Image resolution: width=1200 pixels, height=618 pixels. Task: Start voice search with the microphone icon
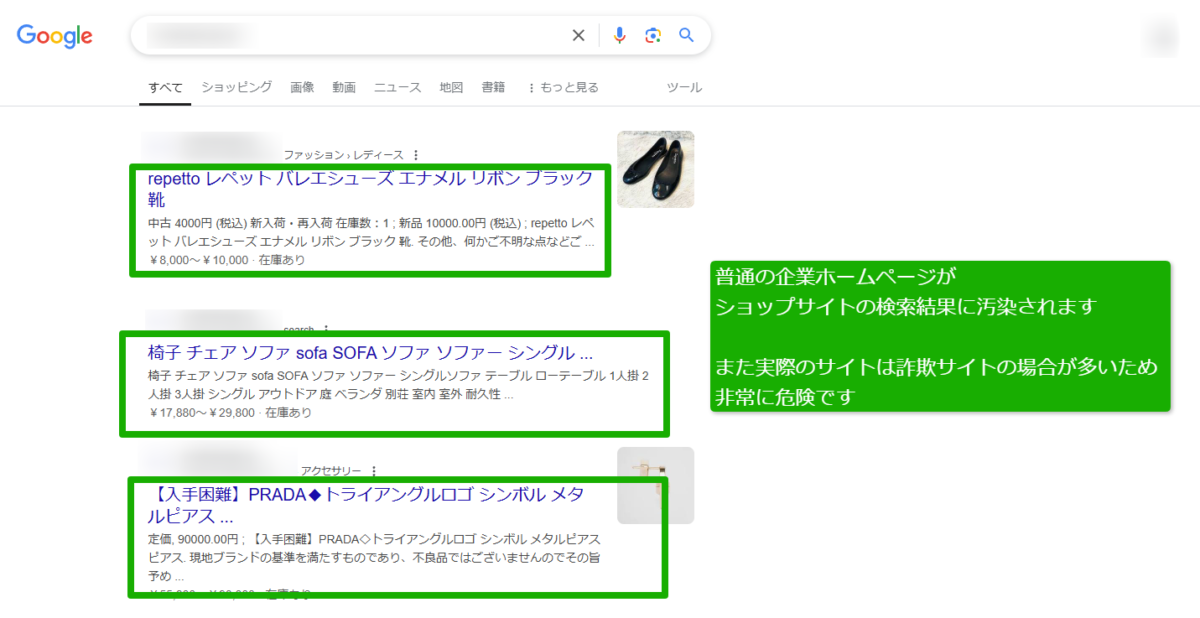(x=620, y=35)
